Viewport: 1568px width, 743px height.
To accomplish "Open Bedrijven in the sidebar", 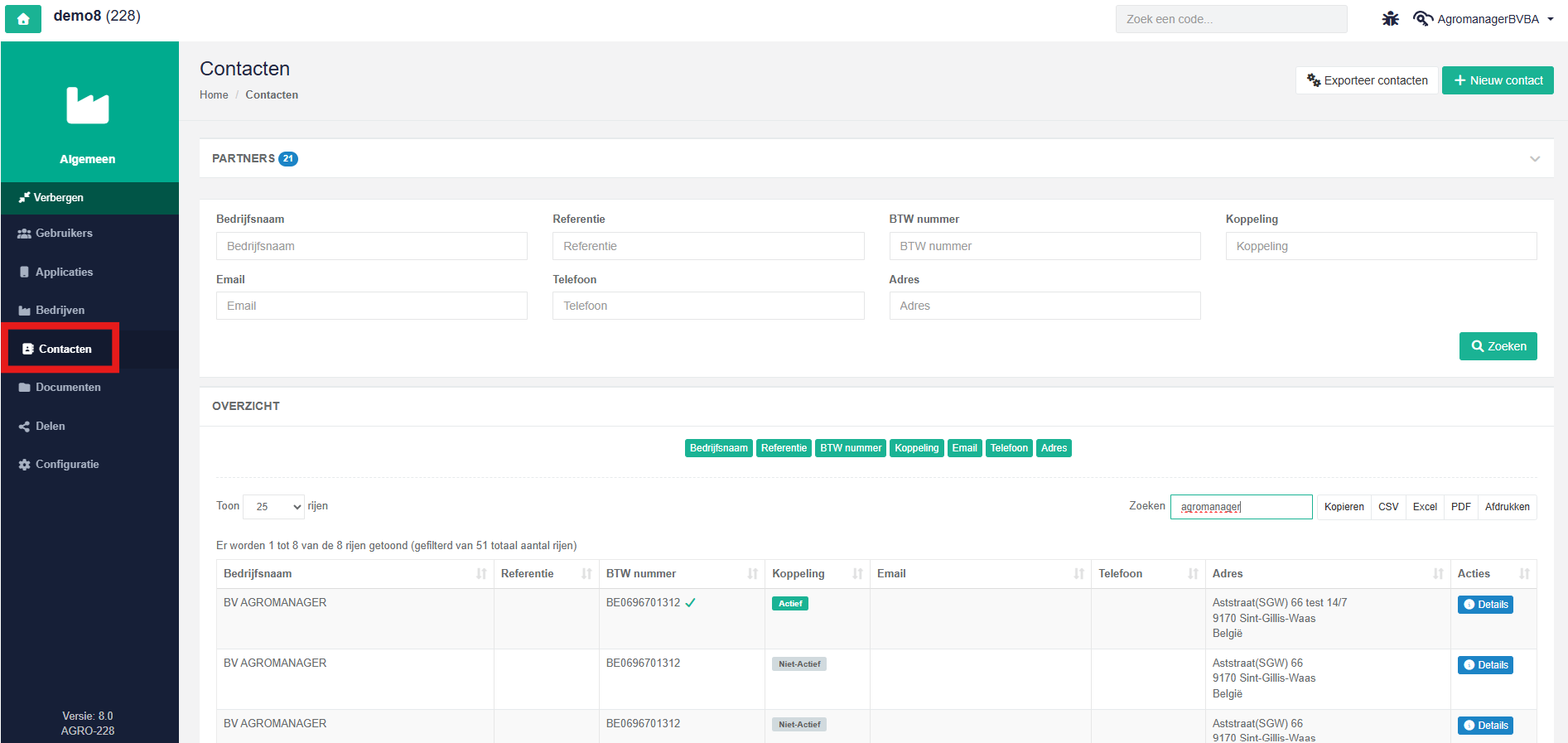I will [x=89, y=311].
